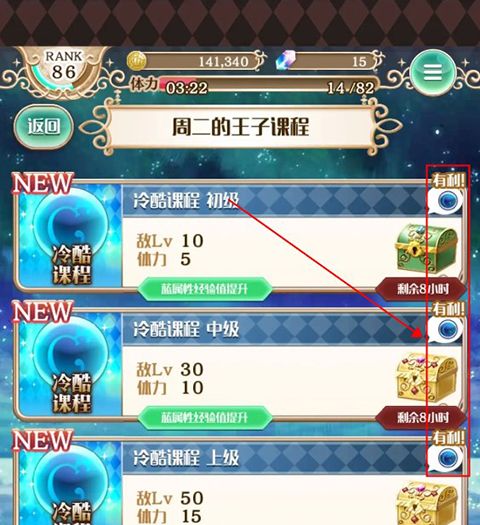Tap the crystal gem icon
This screenshot has width=480, height=525.
(x=286, y=60)
